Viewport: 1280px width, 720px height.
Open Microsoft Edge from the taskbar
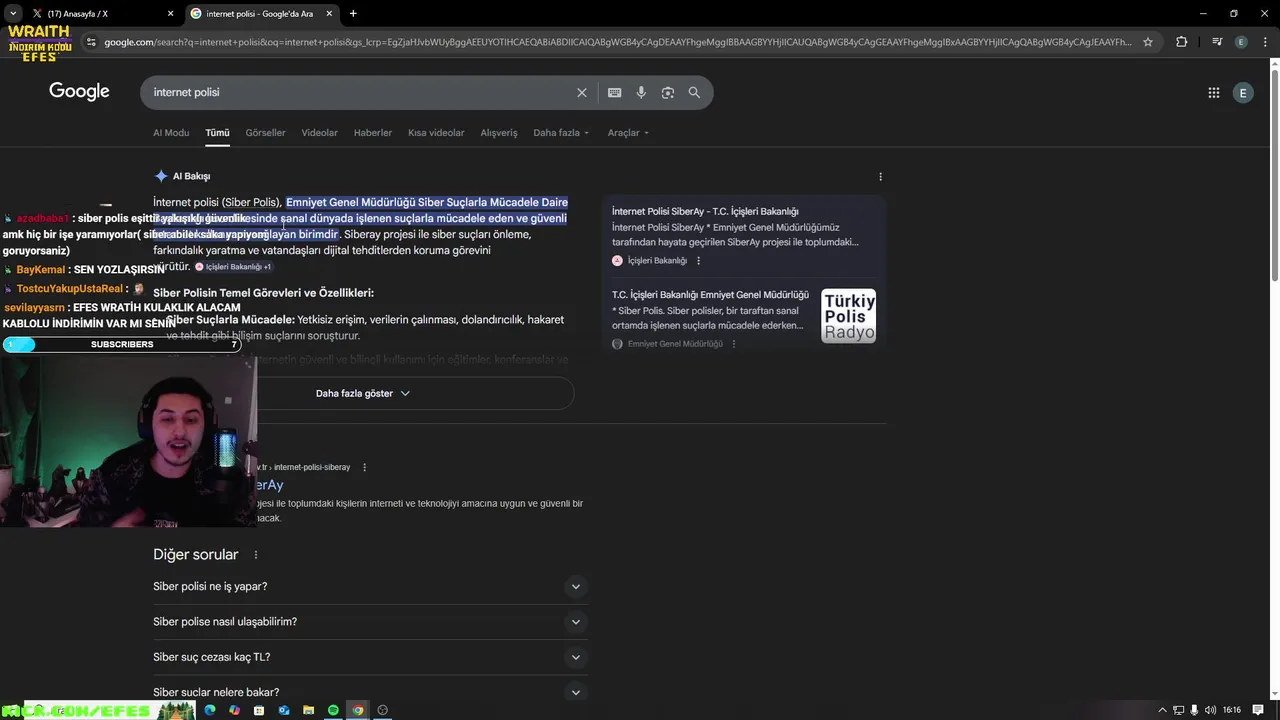tap(210, 710)
